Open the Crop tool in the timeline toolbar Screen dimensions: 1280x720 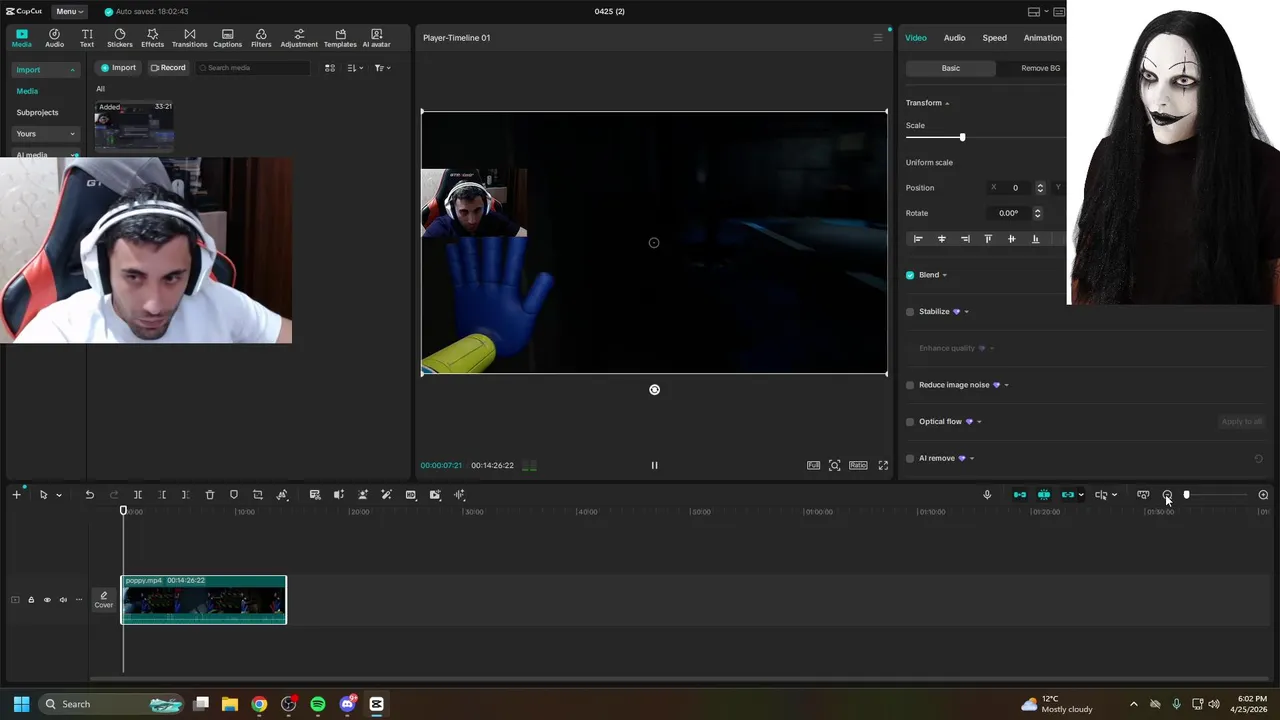coord(258,495)
